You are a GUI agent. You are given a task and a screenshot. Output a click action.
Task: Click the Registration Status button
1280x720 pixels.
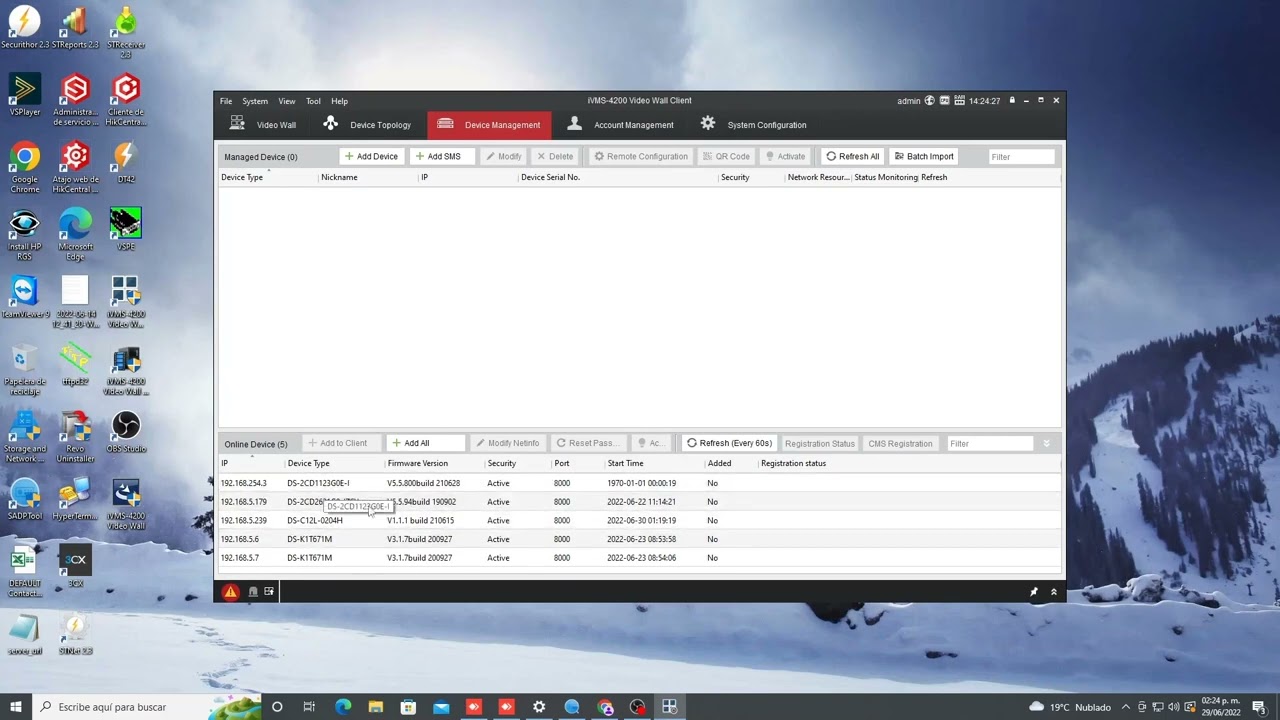(x=820, y=443)
